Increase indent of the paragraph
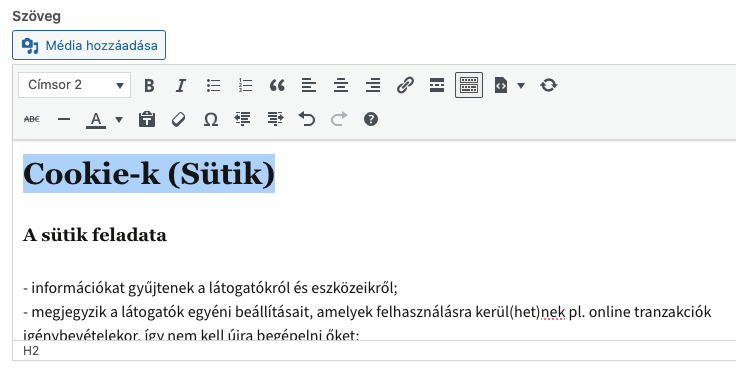 tap(275, 119)
